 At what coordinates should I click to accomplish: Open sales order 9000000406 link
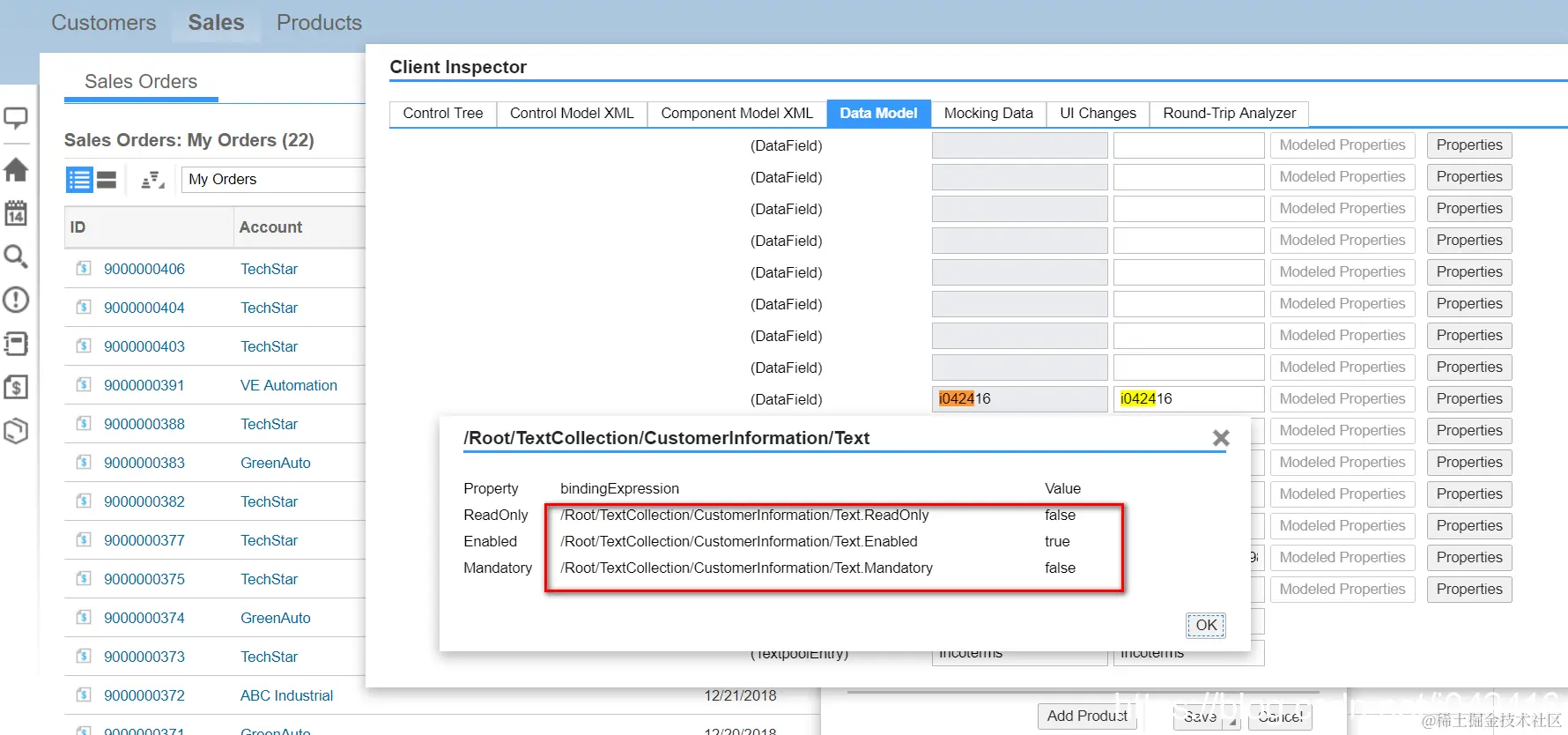coord(144,269)
